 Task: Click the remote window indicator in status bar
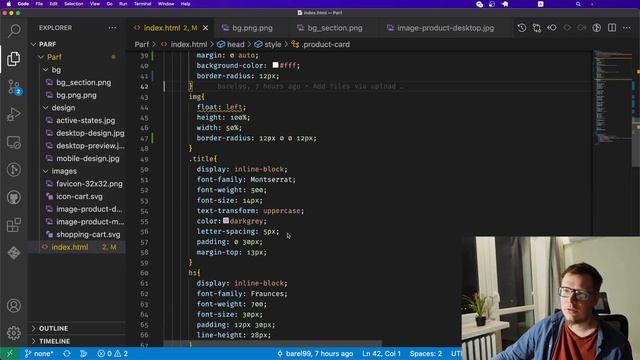(9, 353)
